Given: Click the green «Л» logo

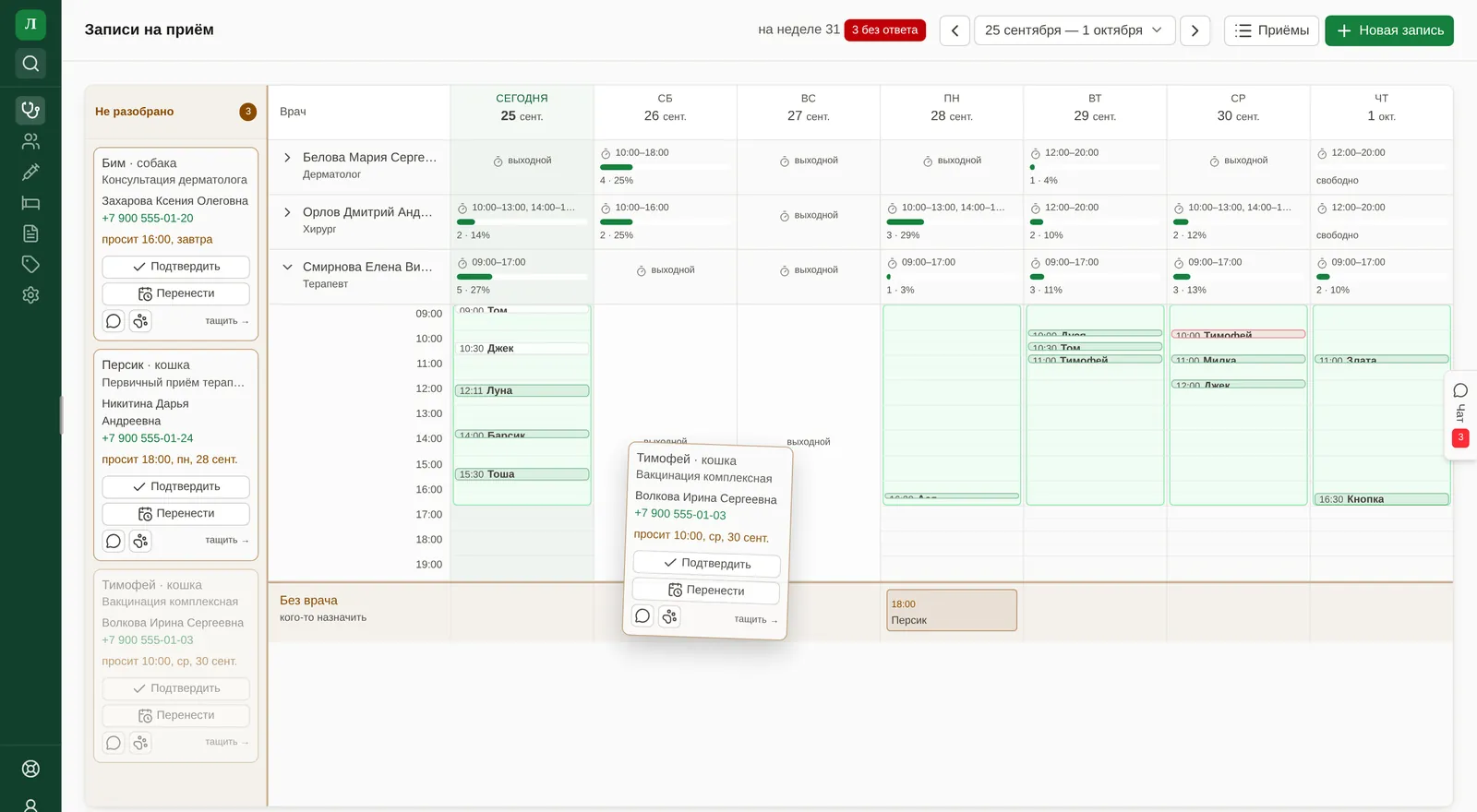Looking at the screenshot, I should pyautogui.click(x=30, y=24).
